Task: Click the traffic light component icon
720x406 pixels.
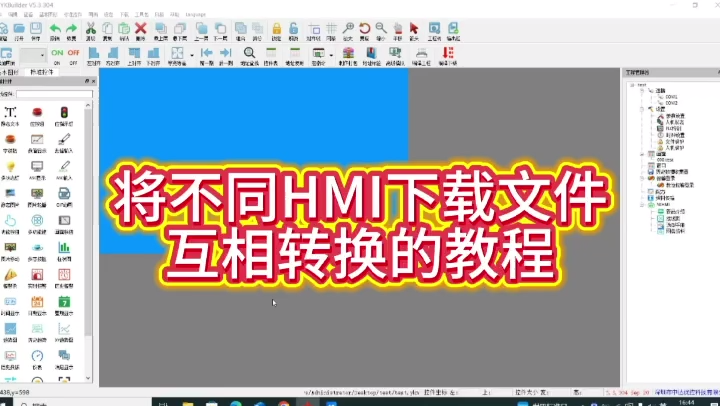Action: coord(64,113)
